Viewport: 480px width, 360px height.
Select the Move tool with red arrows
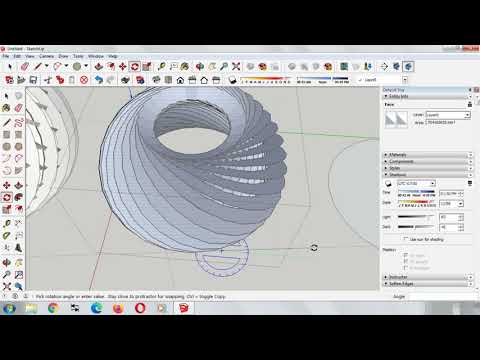[x=123, y=67]
